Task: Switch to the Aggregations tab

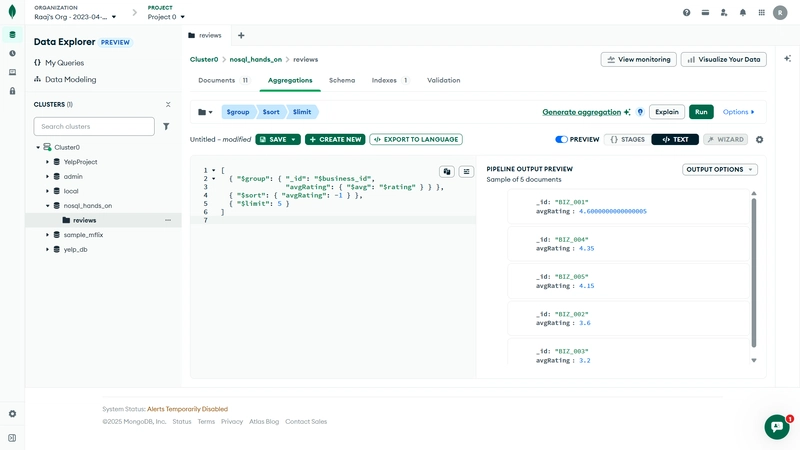Action: [x=290, y=80]
